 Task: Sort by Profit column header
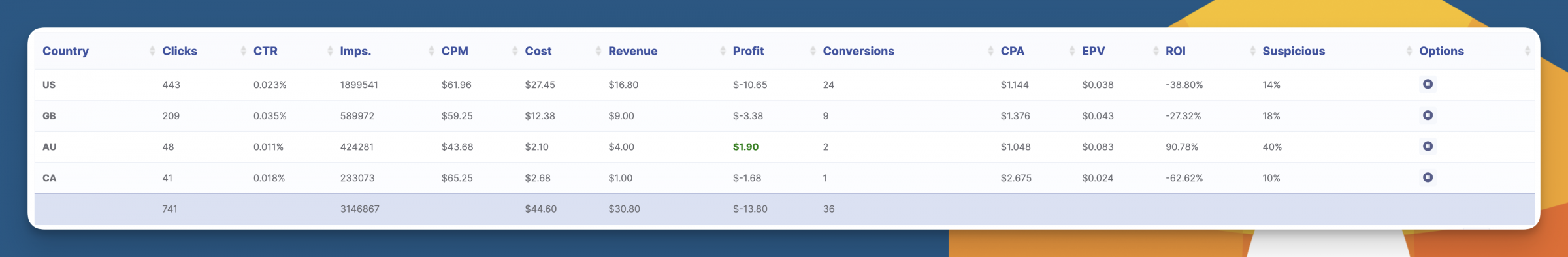coord(748,51)
